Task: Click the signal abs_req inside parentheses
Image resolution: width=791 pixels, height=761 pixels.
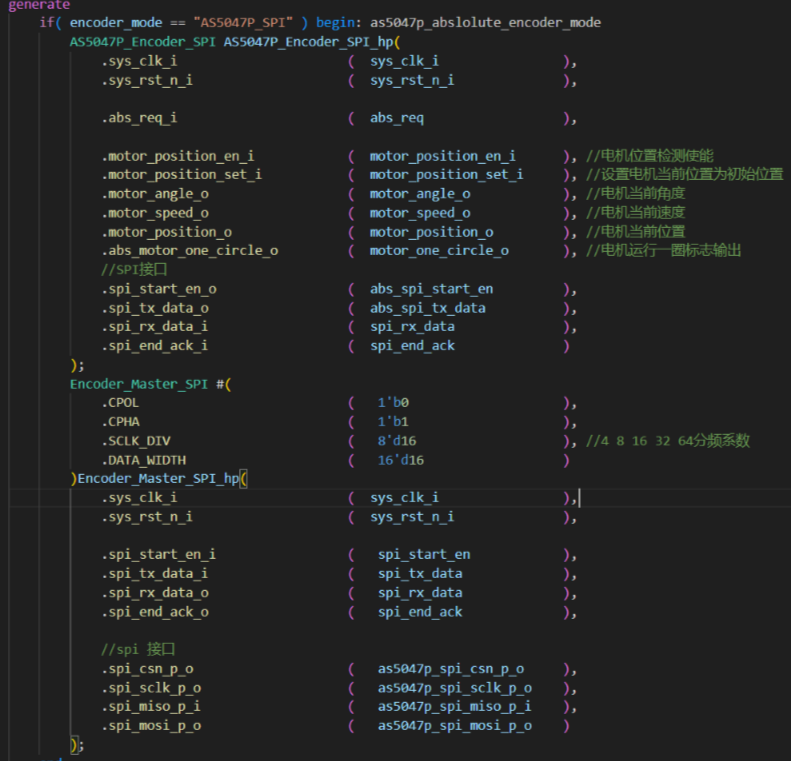Action: (x=397, y=118)
